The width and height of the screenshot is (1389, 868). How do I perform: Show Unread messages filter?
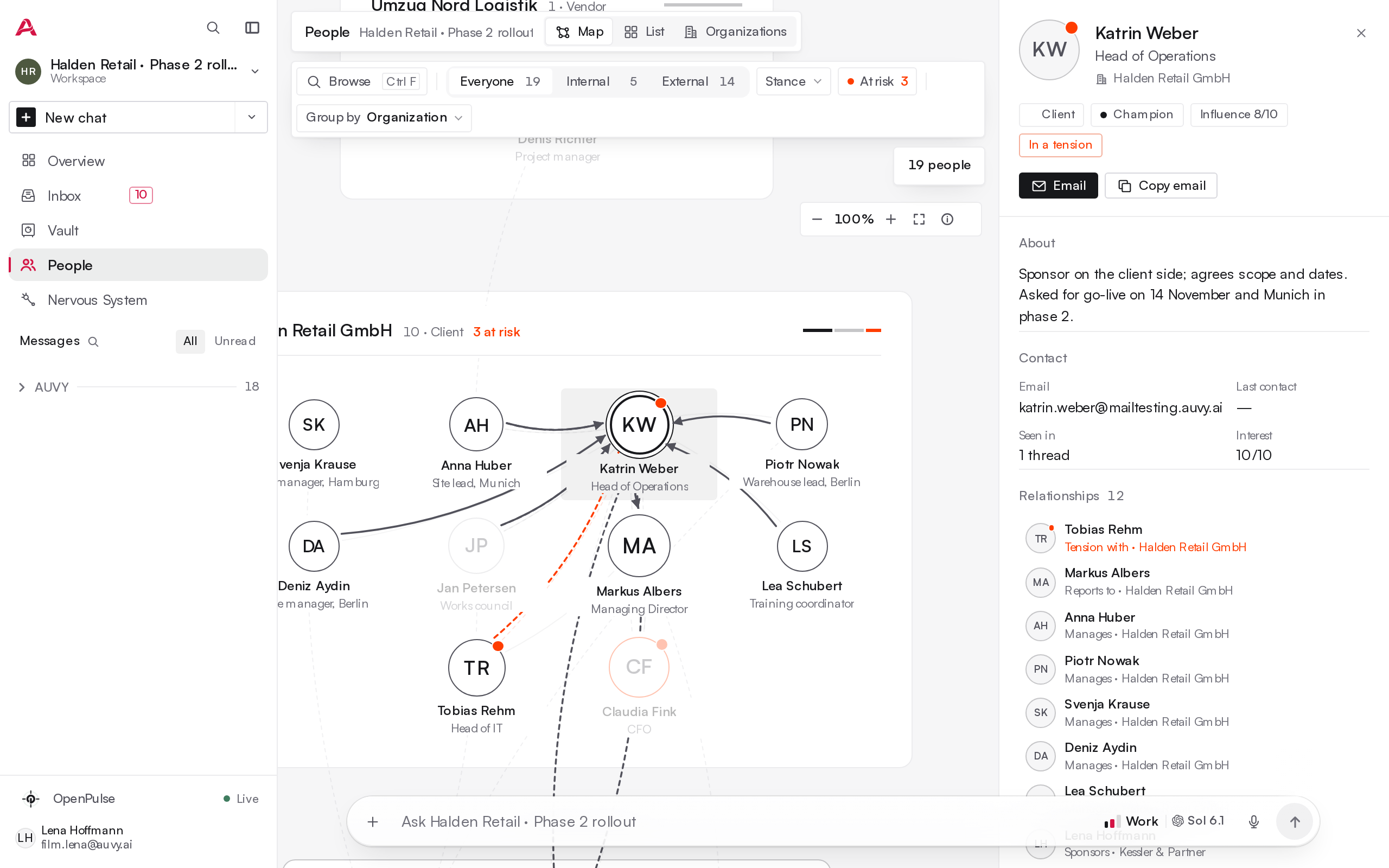pyautogui.click(x=235, y=341)
